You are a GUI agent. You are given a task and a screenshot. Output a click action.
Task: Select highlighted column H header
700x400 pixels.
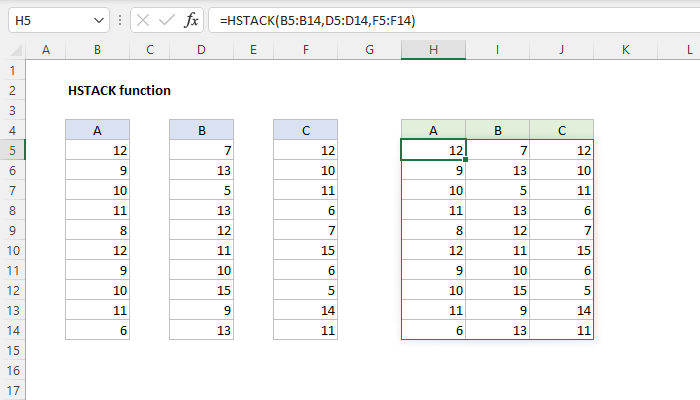(x=433, y=50)
